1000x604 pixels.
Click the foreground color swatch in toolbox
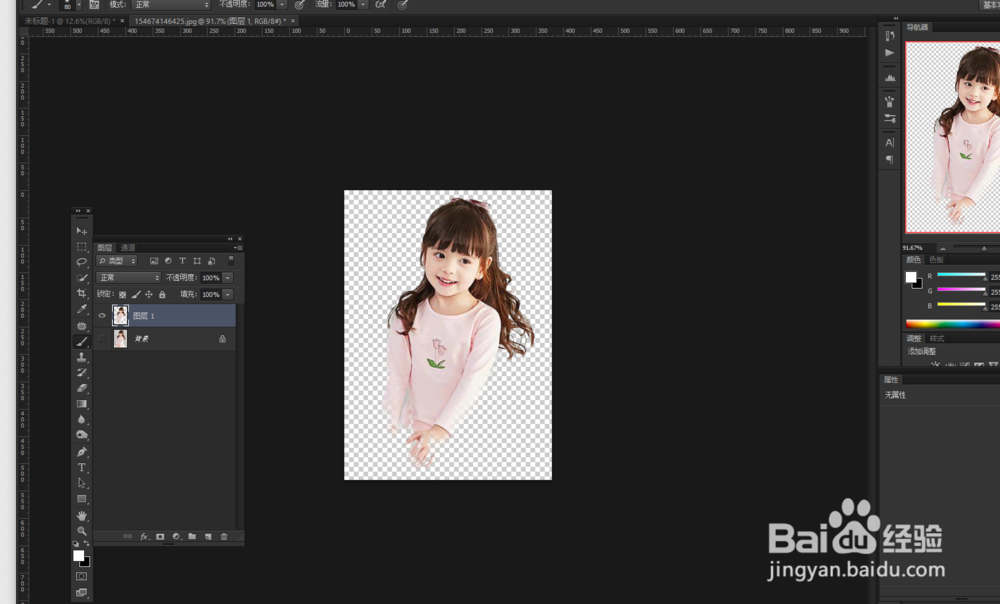(78, 556)
